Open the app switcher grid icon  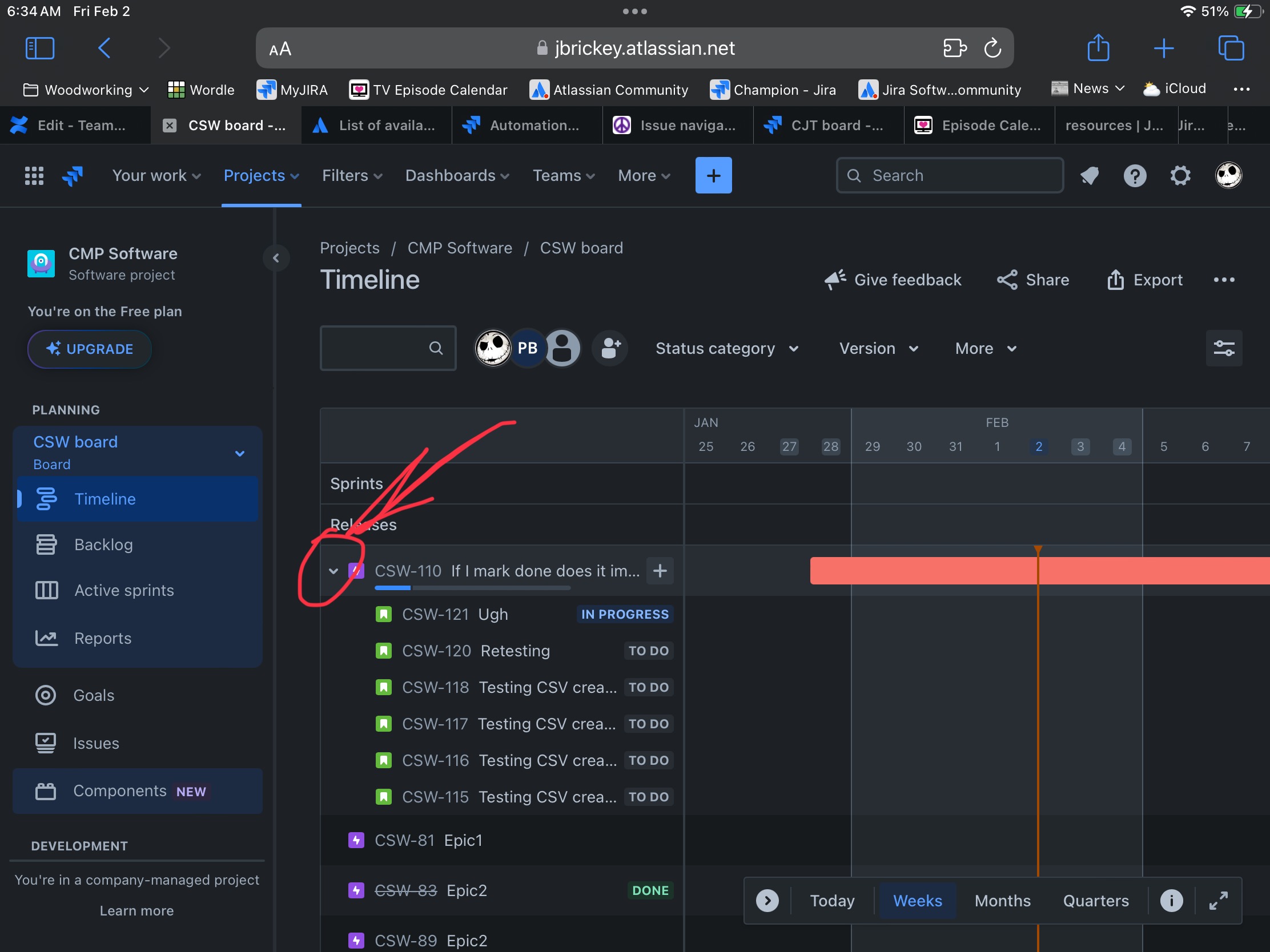click(33, 176)
